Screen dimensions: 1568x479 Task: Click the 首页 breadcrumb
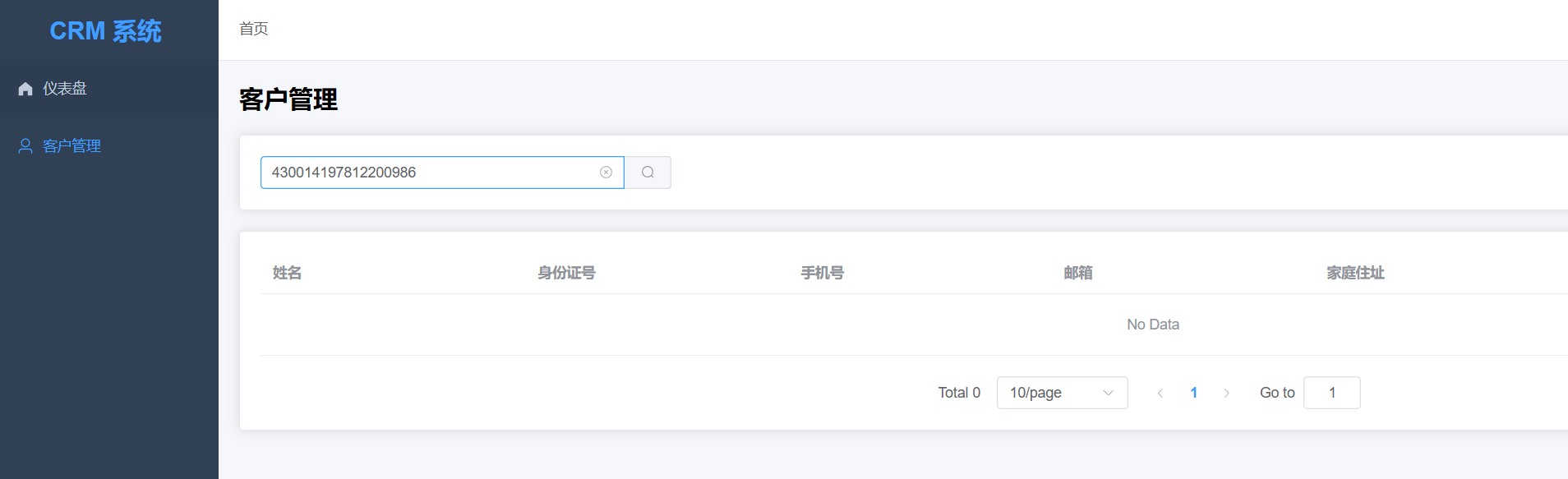(253, 29)
